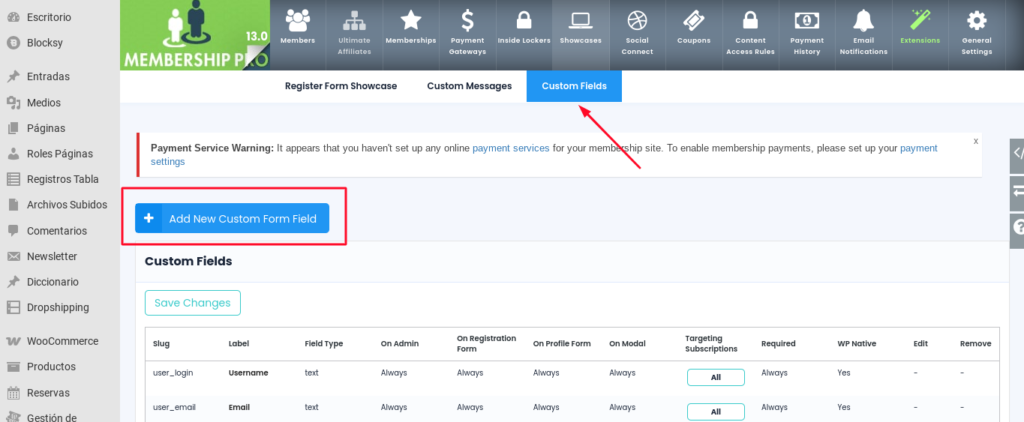
Task: Open Payment Gateways dollar icon
Action: (468, 20)
